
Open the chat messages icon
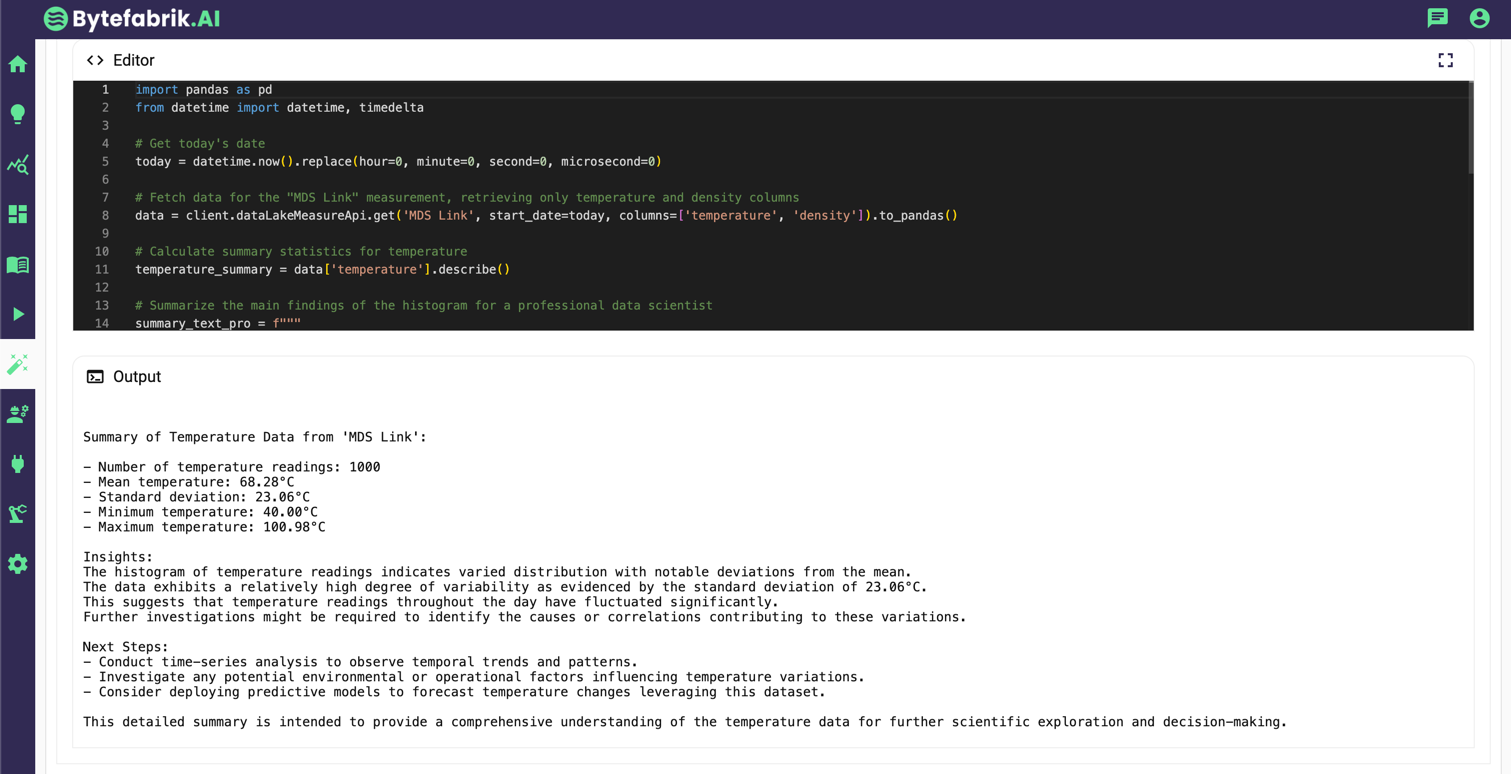coord(1437,18)
